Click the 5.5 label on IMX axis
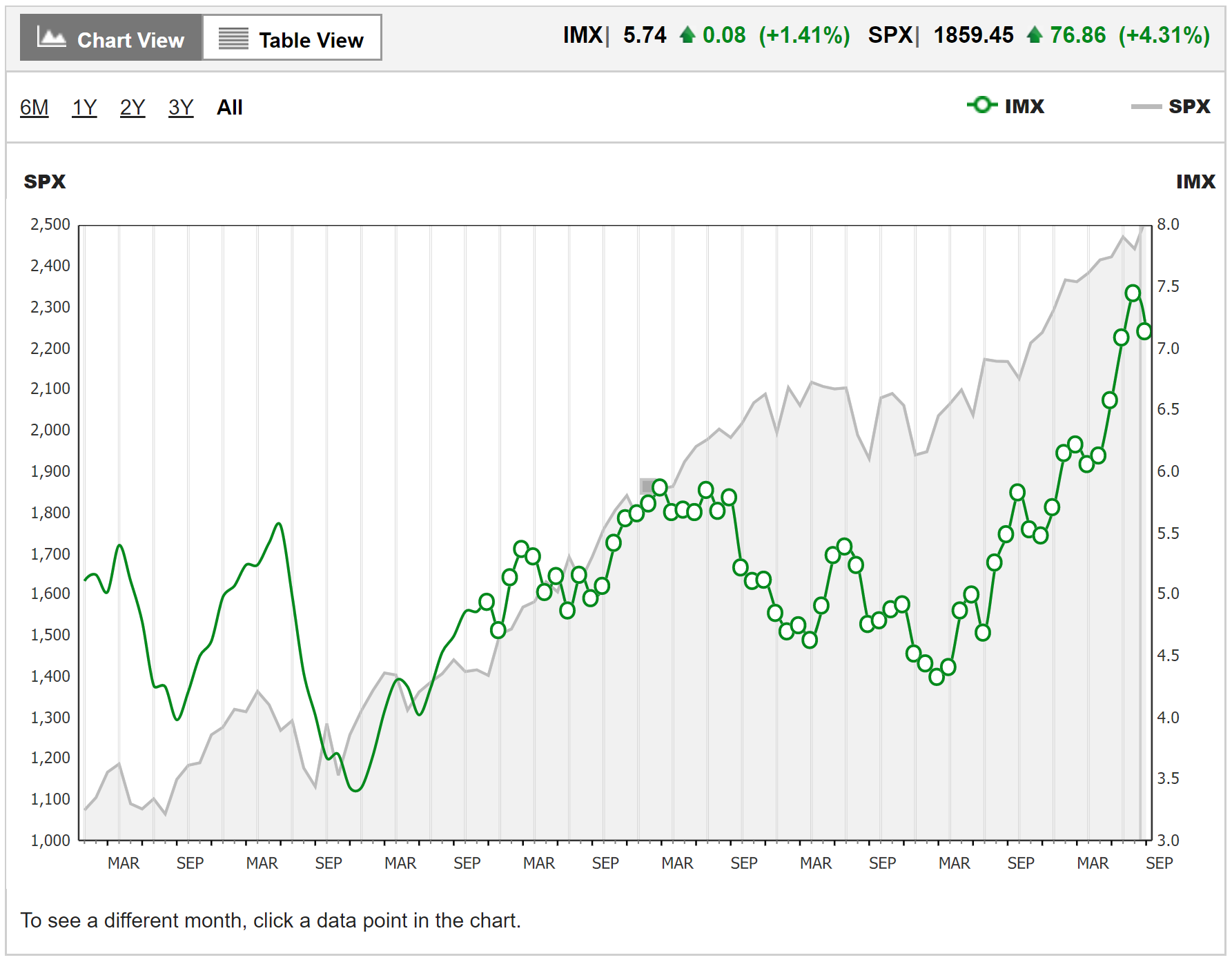The width and height of the screenshot is (1232, 962). tap(1168, 533)
